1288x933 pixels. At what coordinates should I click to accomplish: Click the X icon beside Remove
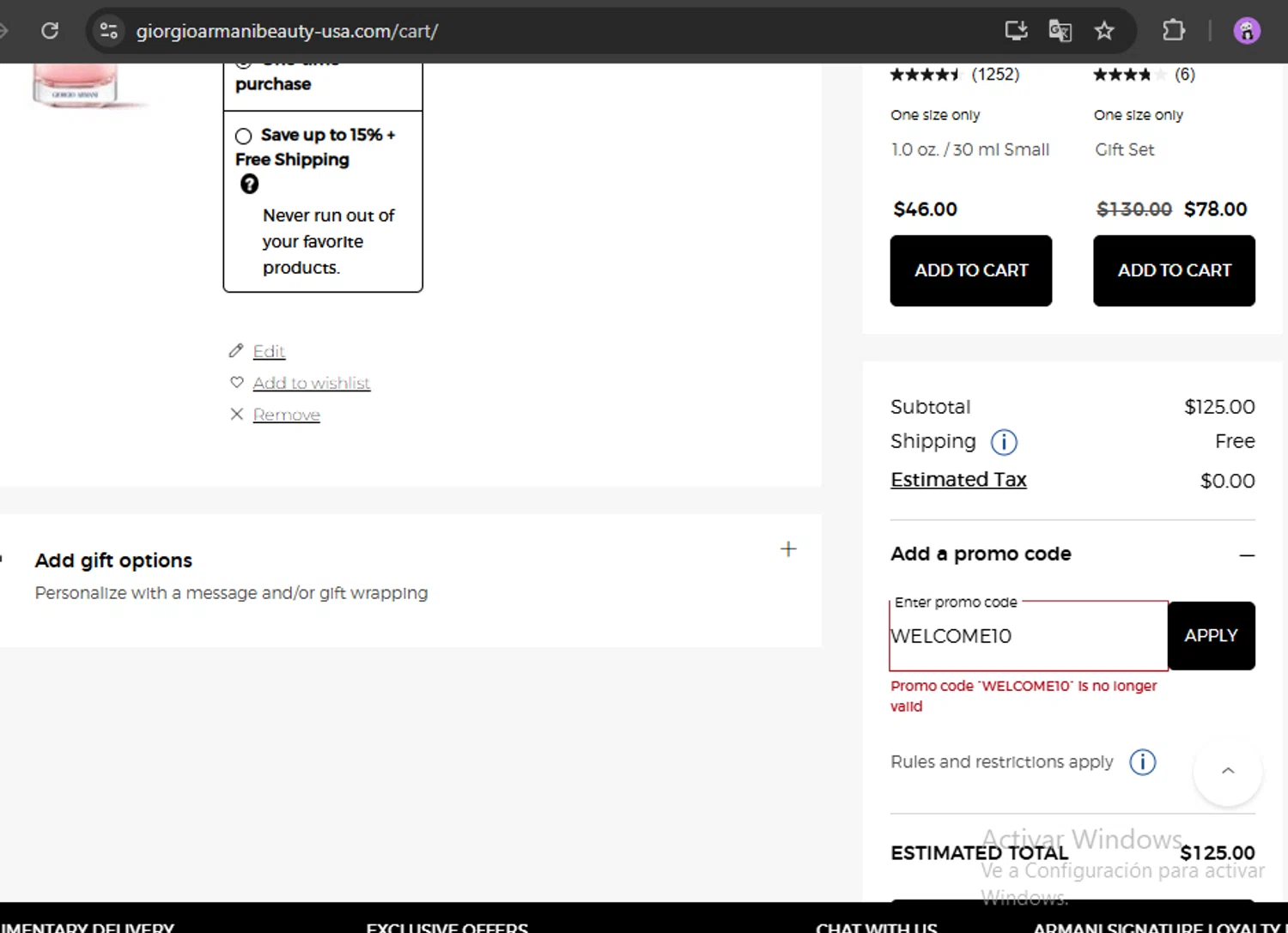click(x=237, y=414)
